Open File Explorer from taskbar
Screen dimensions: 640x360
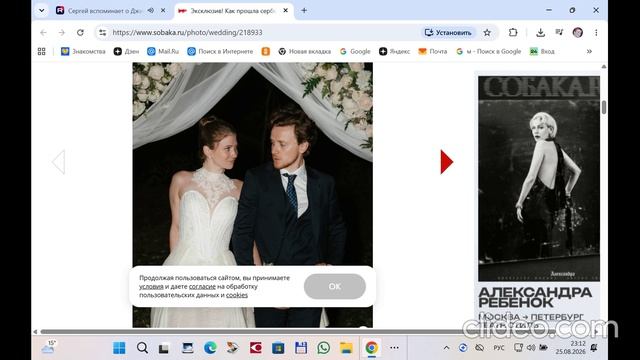(346, 348)
